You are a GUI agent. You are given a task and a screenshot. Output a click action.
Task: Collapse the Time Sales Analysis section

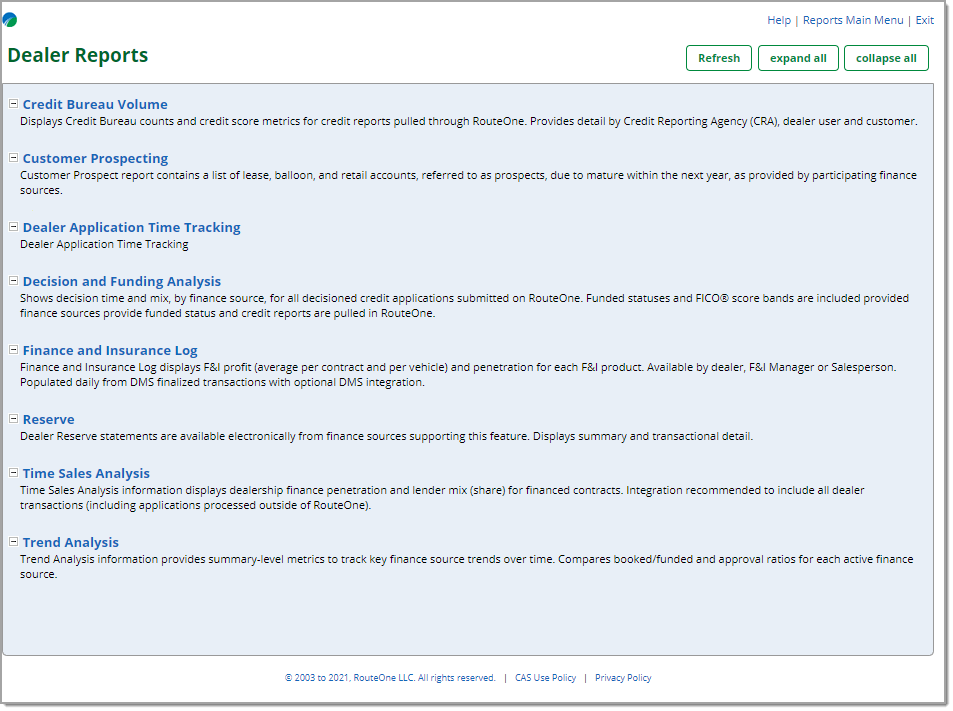click(x=13, y=473)
